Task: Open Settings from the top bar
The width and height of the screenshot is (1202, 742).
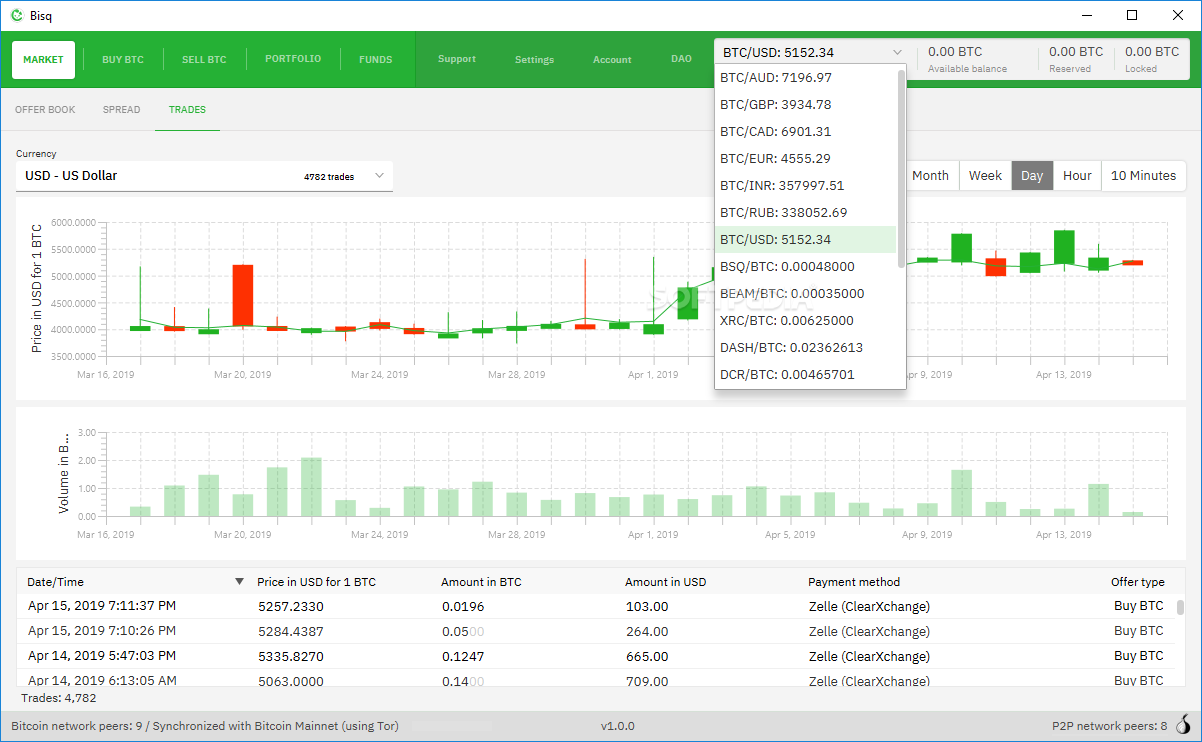Action: (x=534, y=60)
